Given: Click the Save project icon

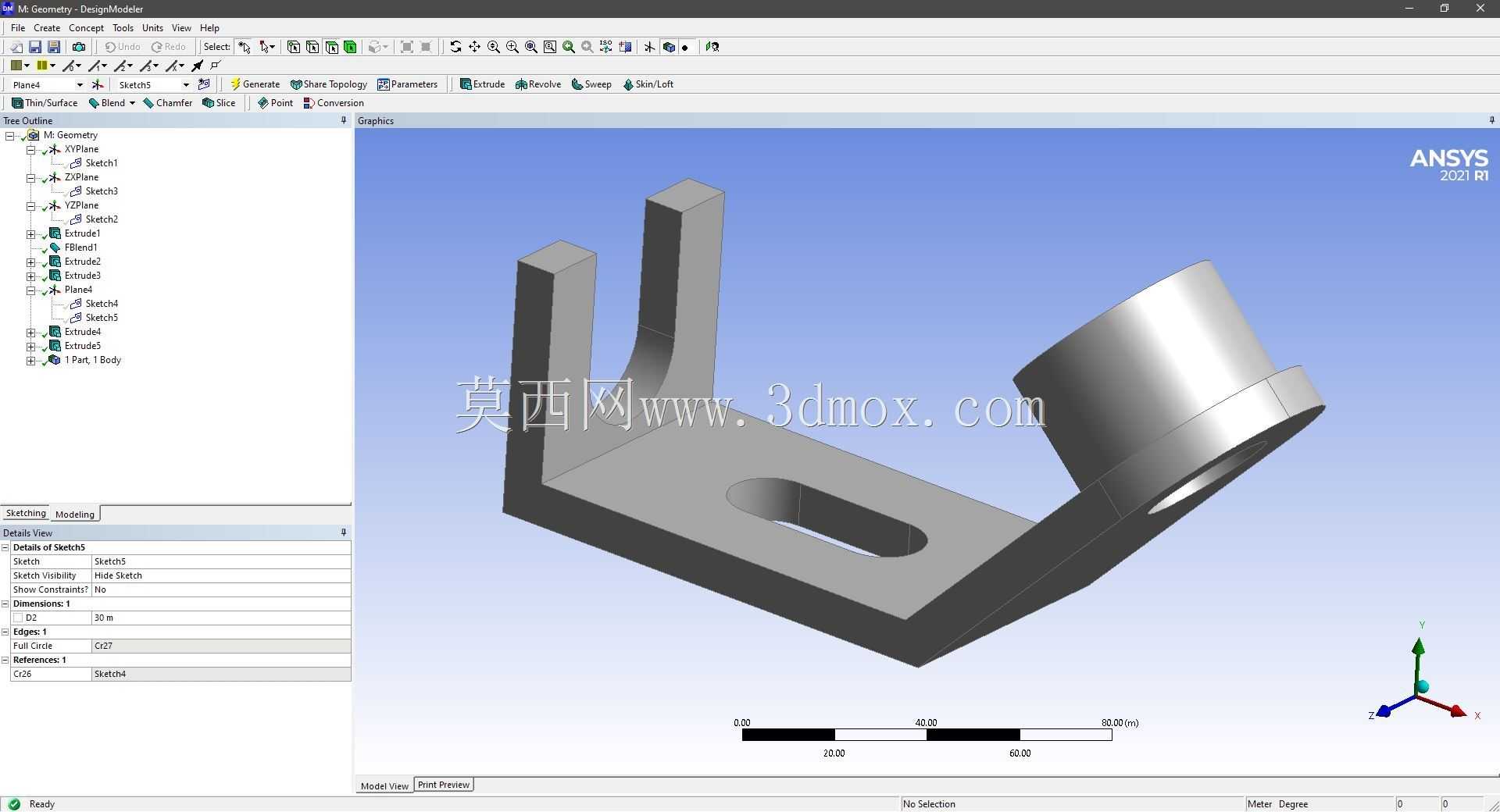Looking at the screenshot, I should (35, 47).
